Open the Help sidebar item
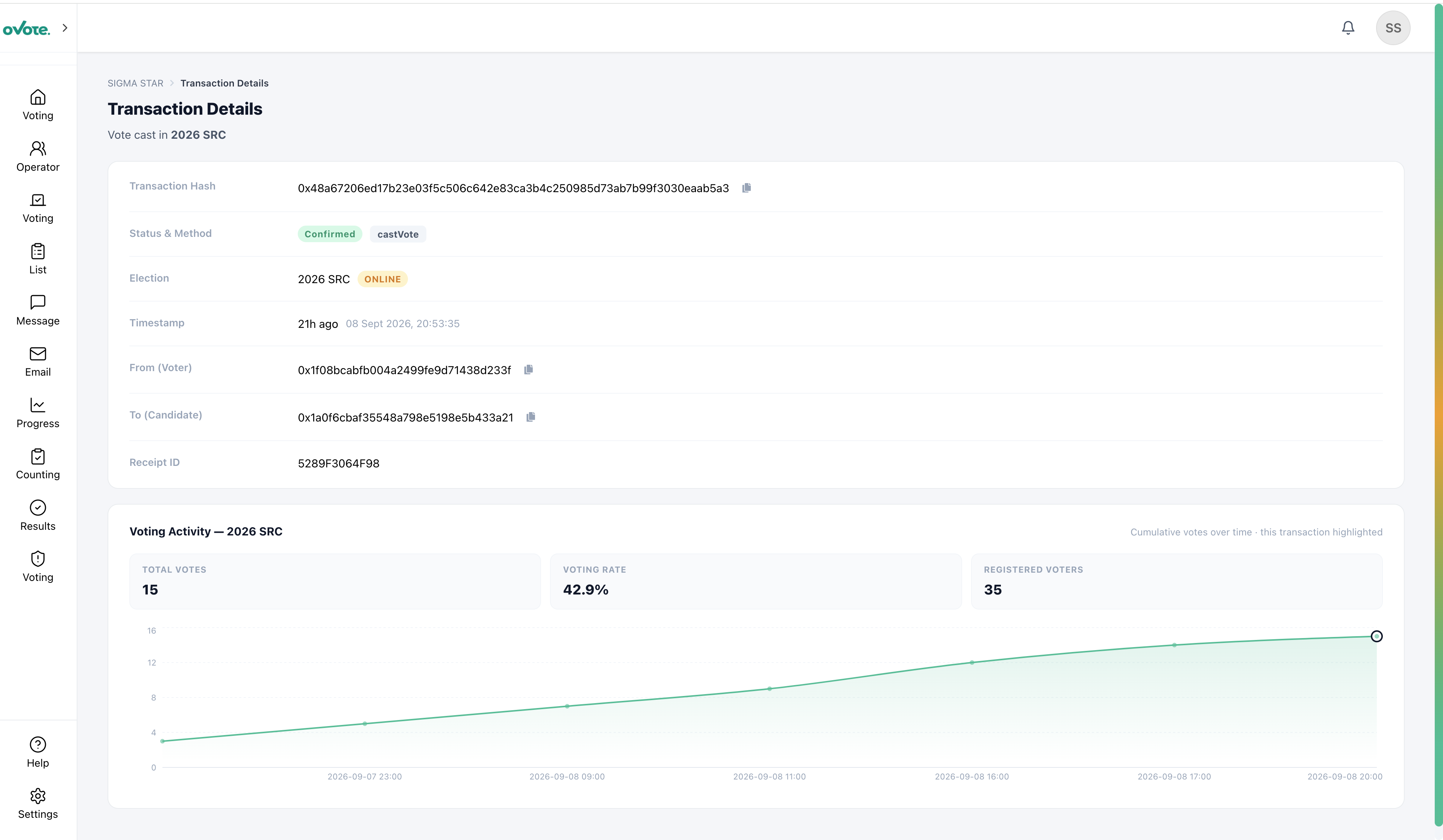This screenshot has width=1443, height=840. click(38, 752)
